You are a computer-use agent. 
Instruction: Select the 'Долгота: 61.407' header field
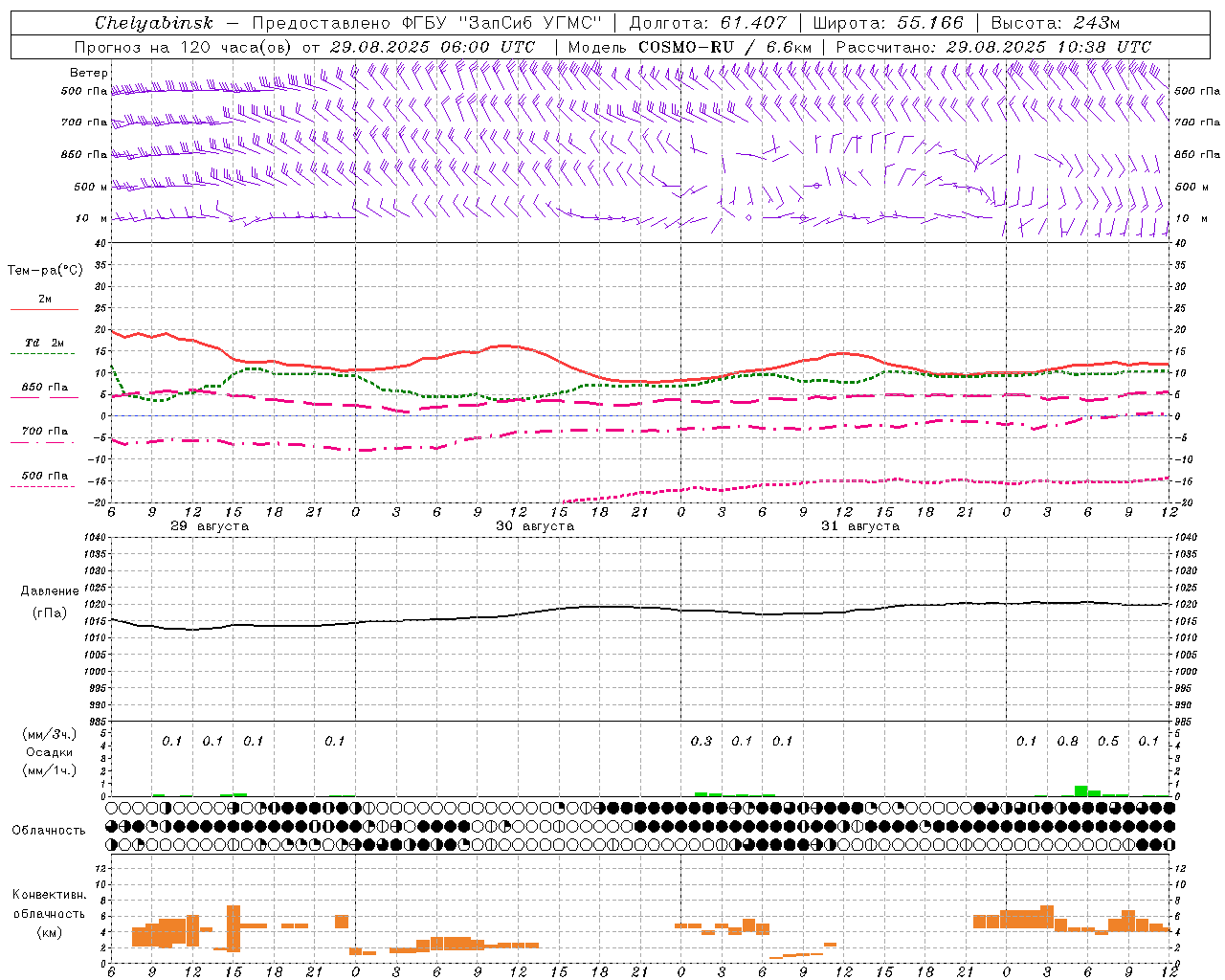coord(707,23)
